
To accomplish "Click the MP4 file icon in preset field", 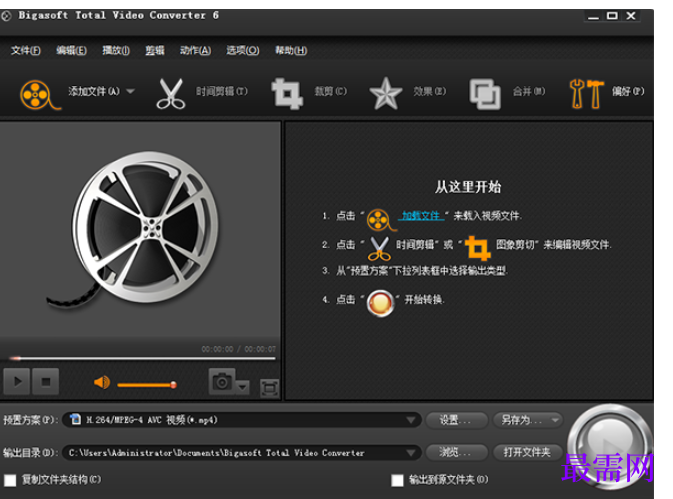I will click(76, 419).
